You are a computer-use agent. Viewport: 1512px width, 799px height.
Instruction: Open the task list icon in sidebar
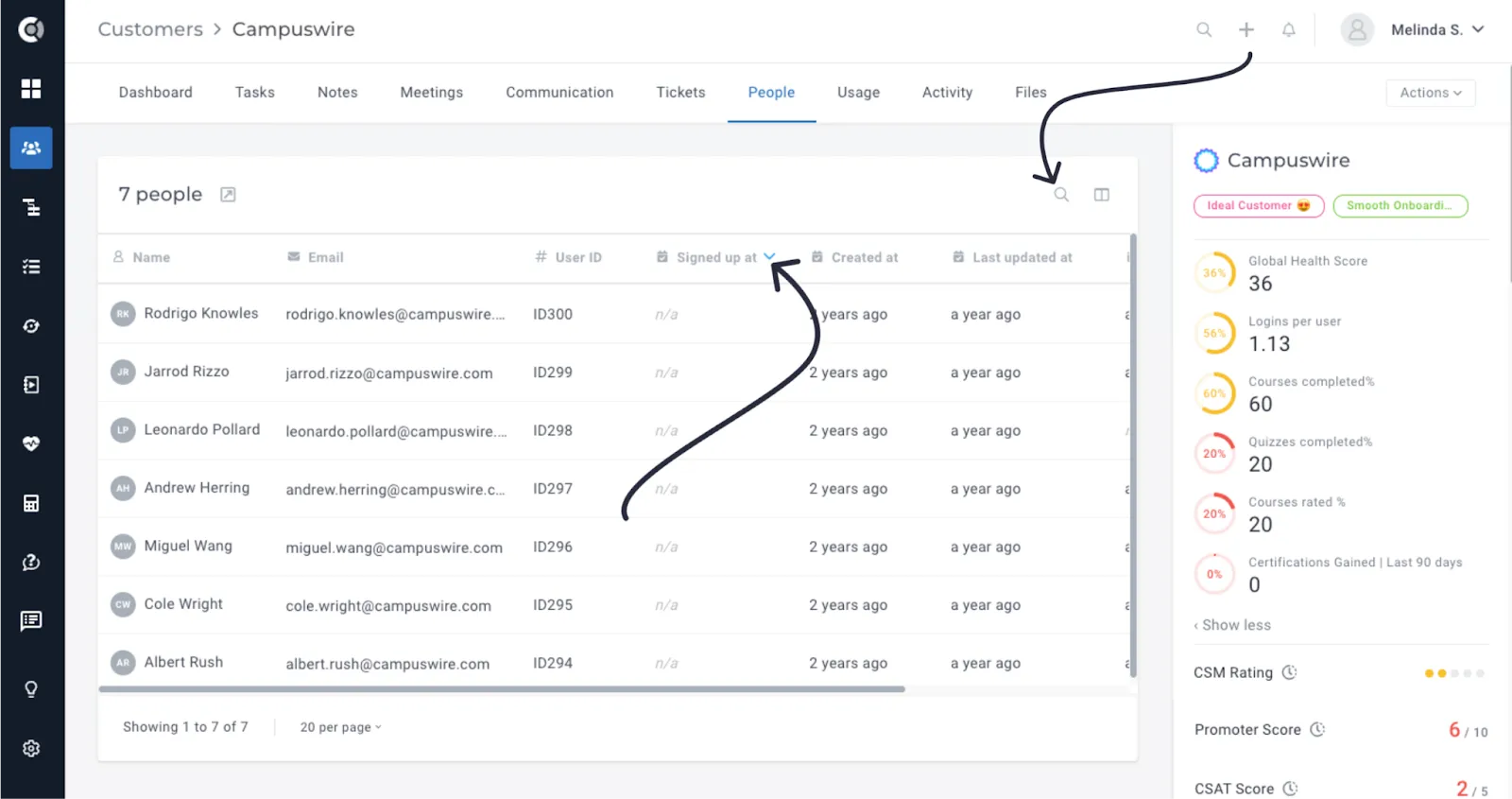tap(31, 267)
